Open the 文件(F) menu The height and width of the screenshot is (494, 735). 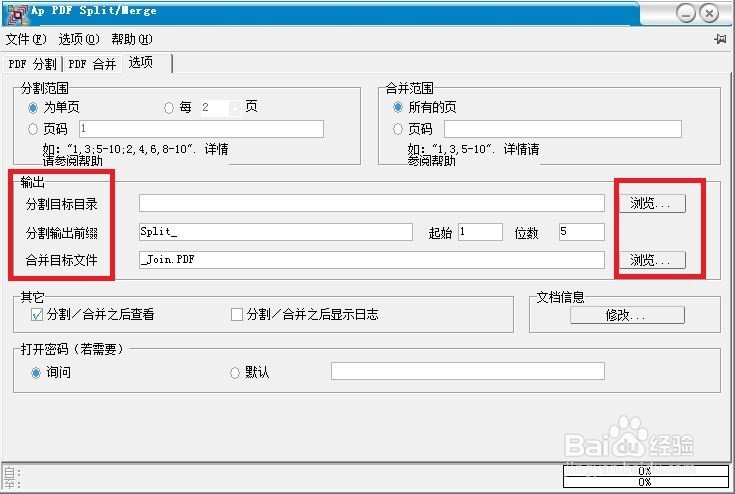[26, 39]
